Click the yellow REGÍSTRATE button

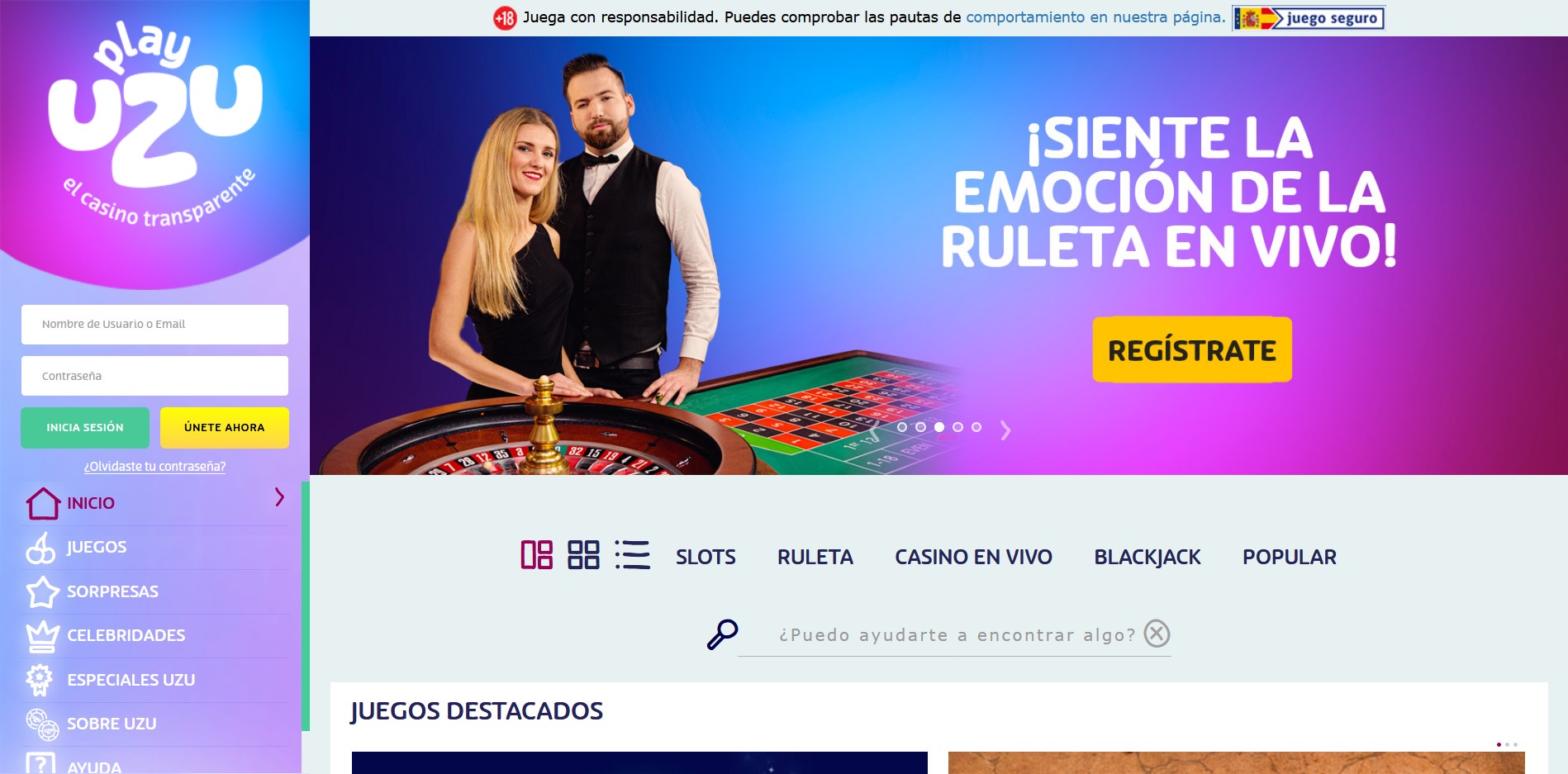[x=1192, y=349]
